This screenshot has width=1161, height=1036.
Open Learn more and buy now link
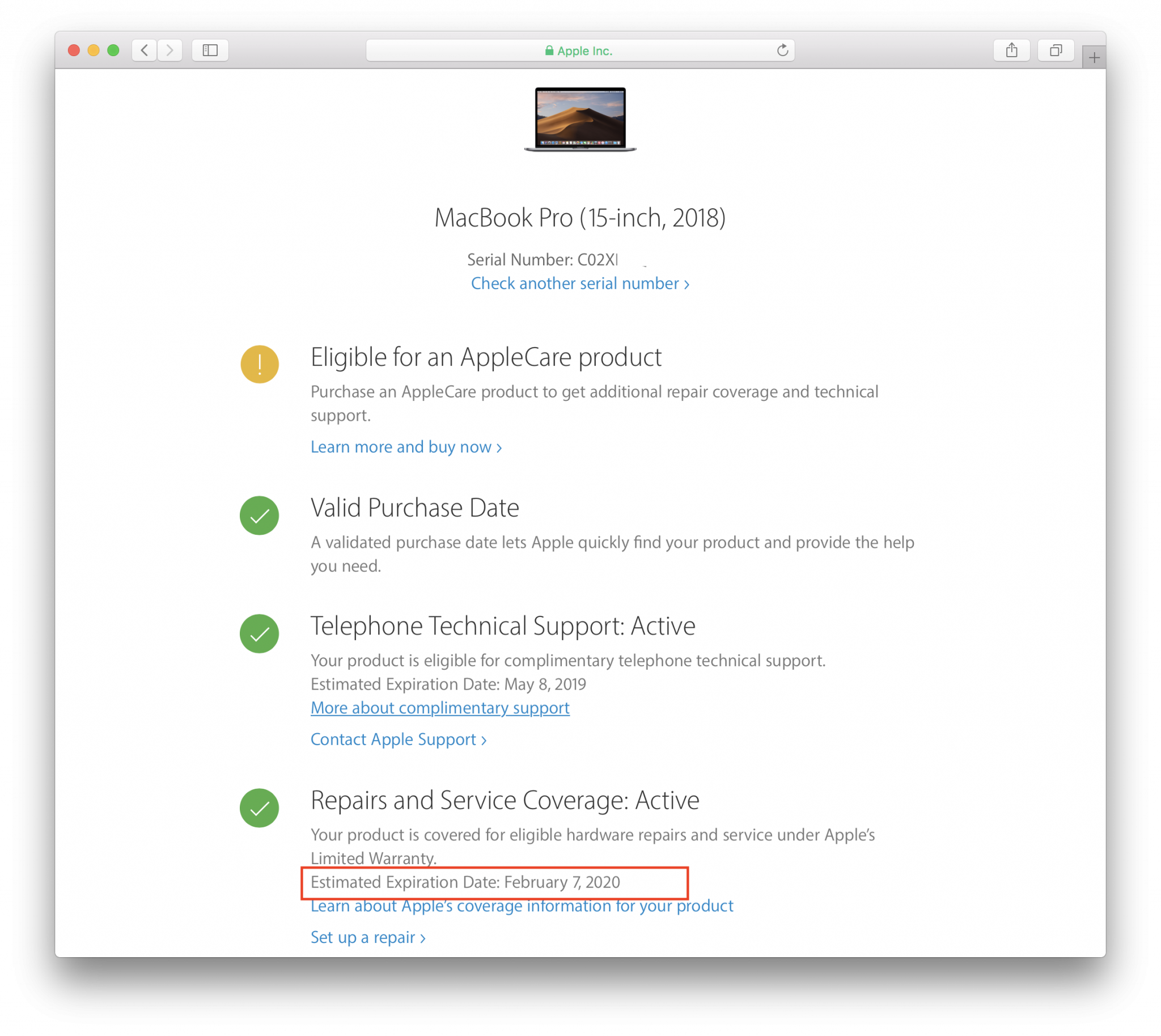[406, 447]
